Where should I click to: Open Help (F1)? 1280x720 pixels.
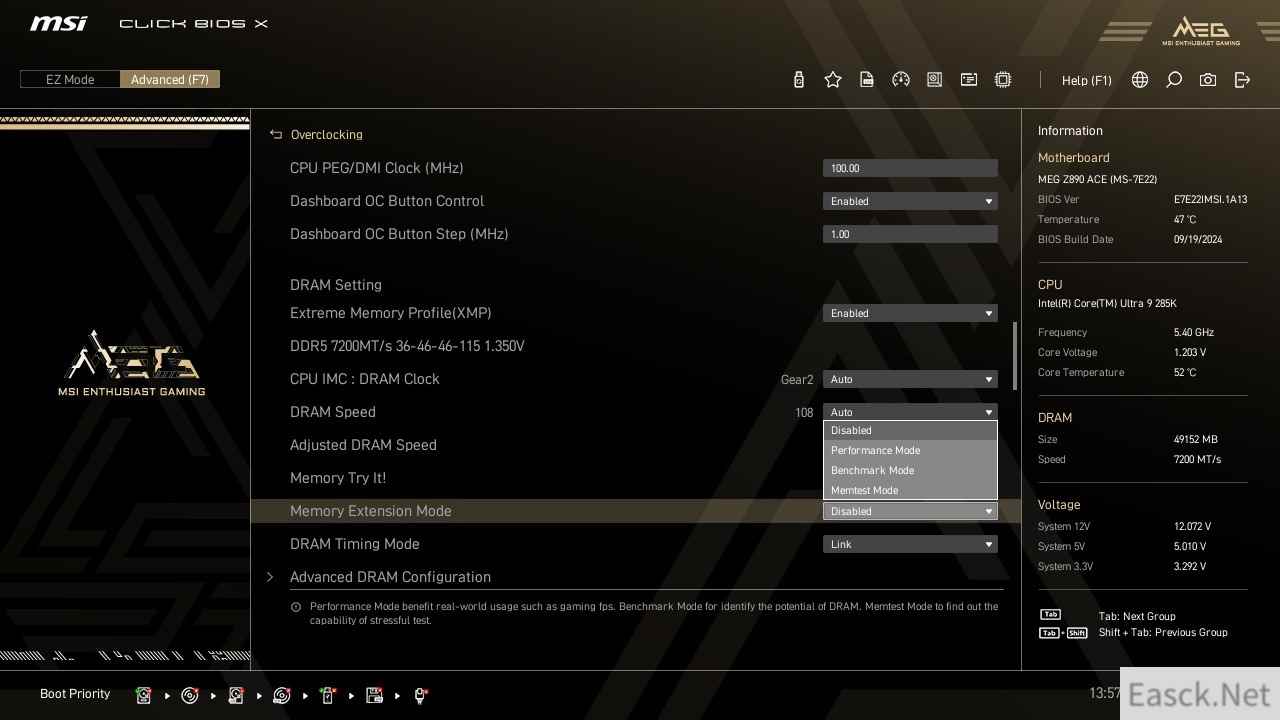[x=1086, y=80]
